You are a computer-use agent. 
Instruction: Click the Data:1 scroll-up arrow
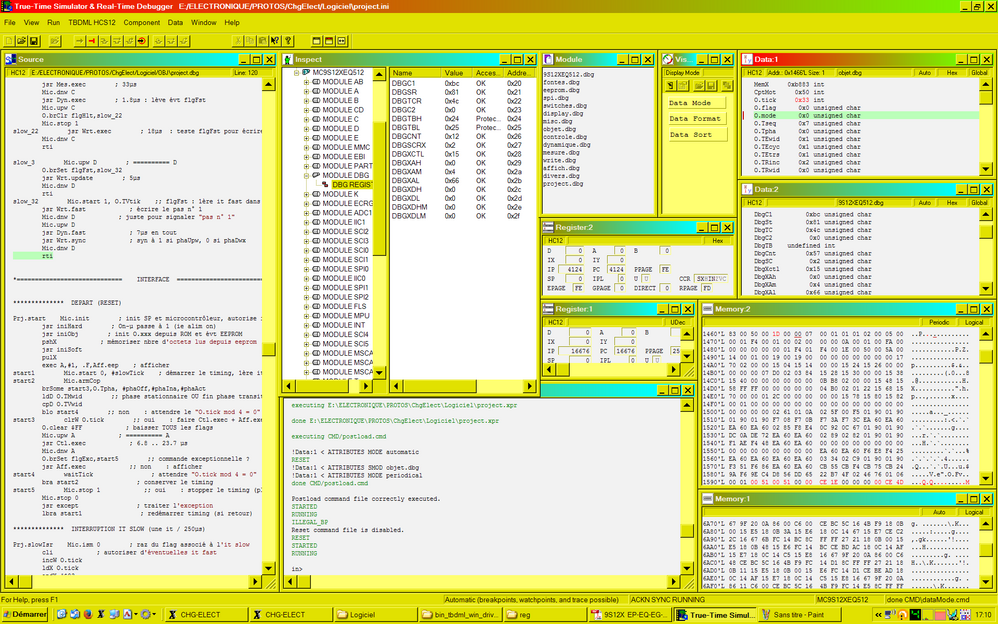pos(985,85)
